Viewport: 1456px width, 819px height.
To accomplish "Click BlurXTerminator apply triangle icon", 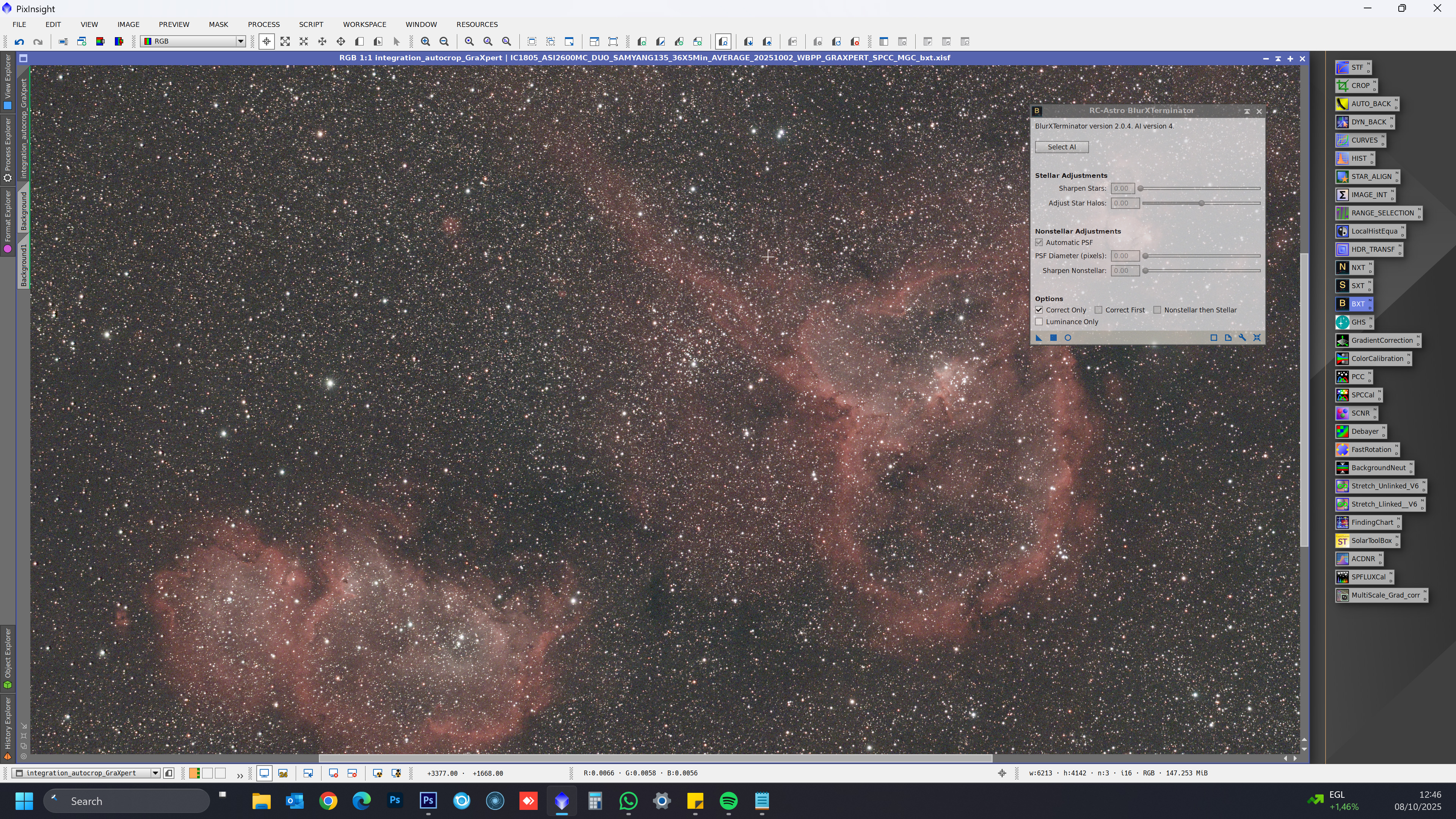I will coord(1038,338).
